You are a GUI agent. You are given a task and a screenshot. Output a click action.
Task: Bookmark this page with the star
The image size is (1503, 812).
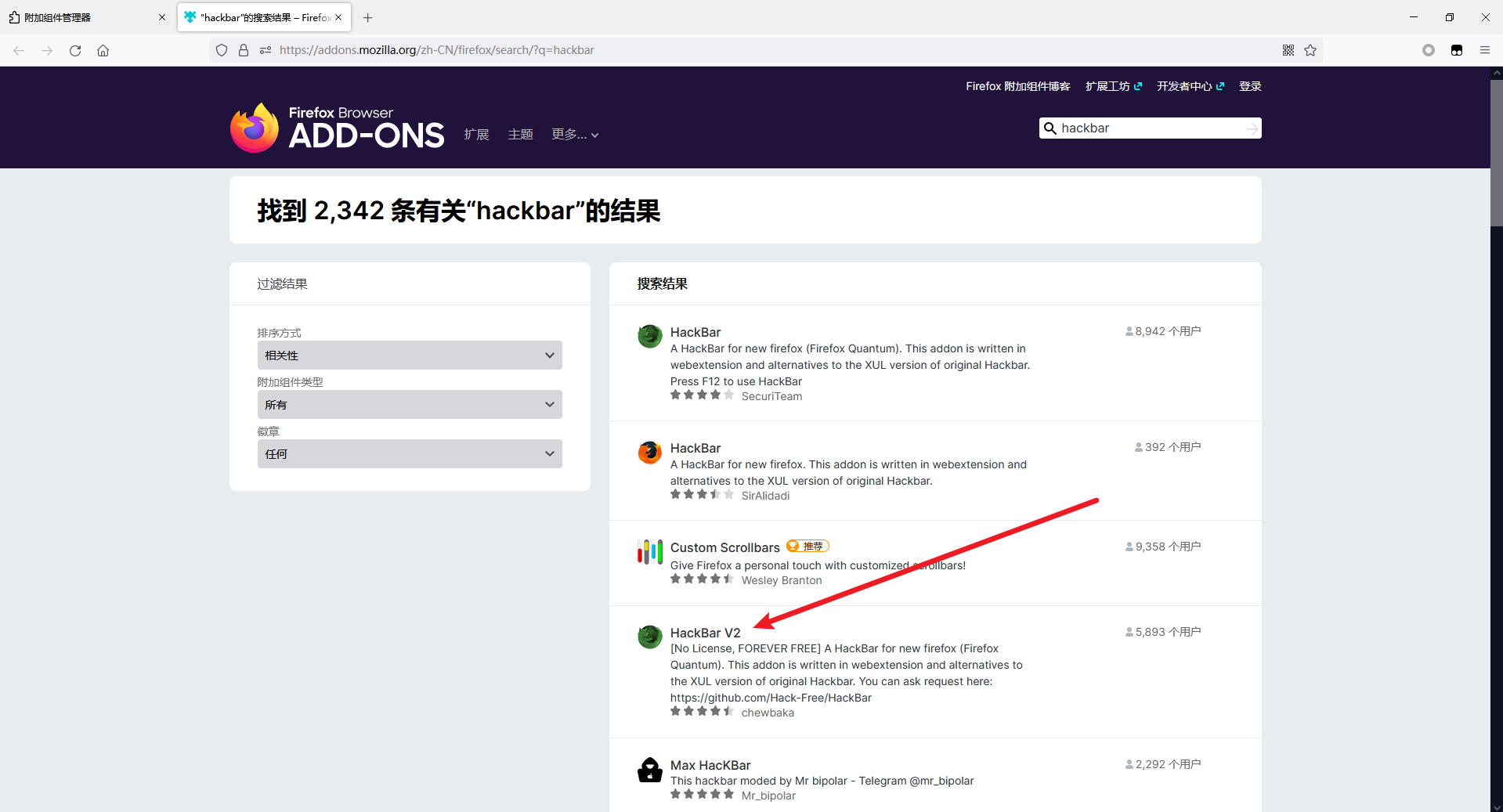click(1310, 50)
